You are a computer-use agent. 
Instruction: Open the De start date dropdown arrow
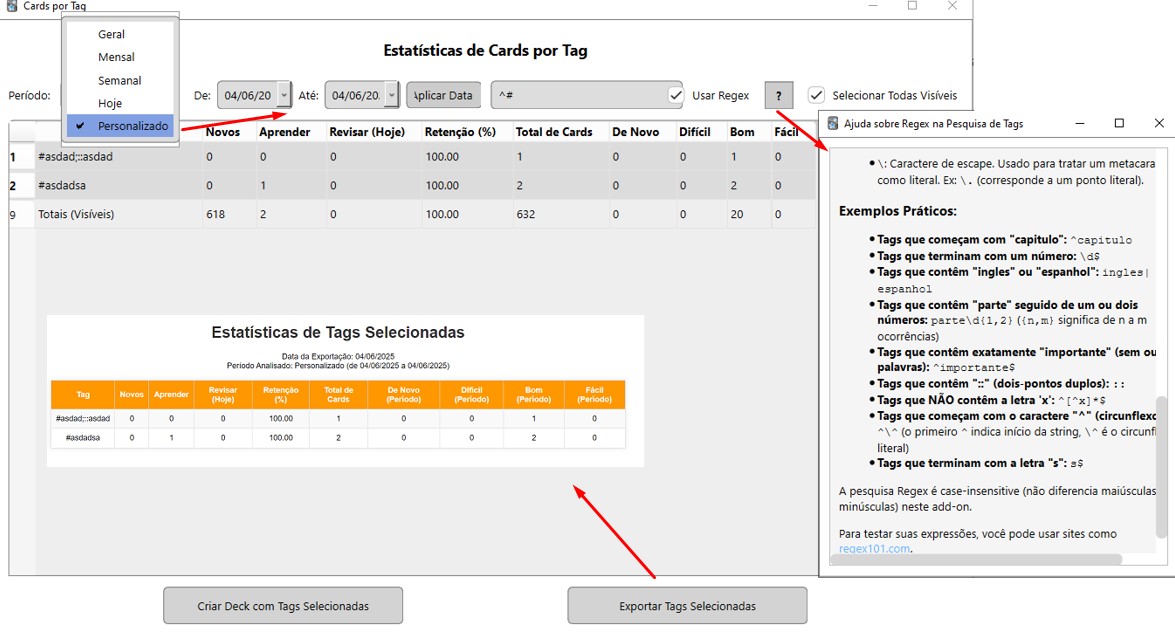(x=284, y=96)
